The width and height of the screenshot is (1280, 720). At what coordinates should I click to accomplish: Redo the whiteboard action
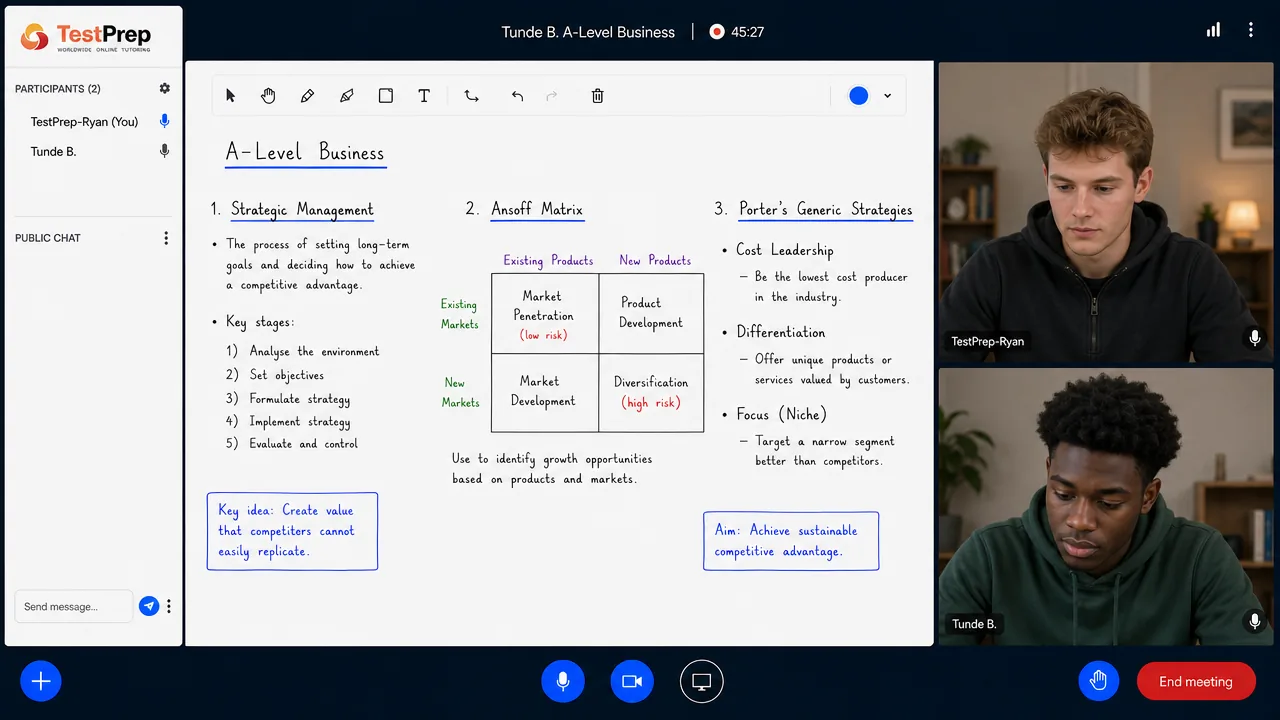click(x=551, y=96)
